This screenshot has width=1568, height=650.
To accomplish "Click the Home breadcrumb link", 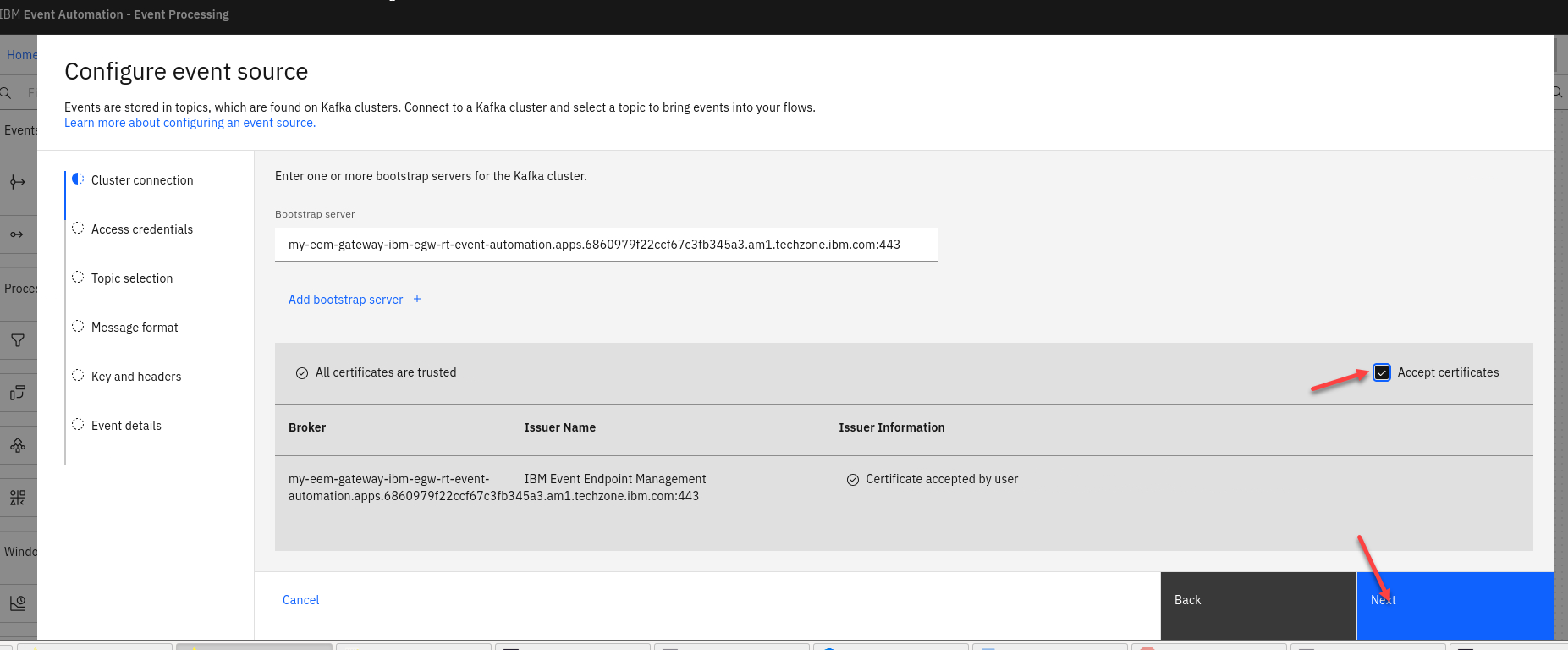I will pyautogui.click(x=22, y=55).
